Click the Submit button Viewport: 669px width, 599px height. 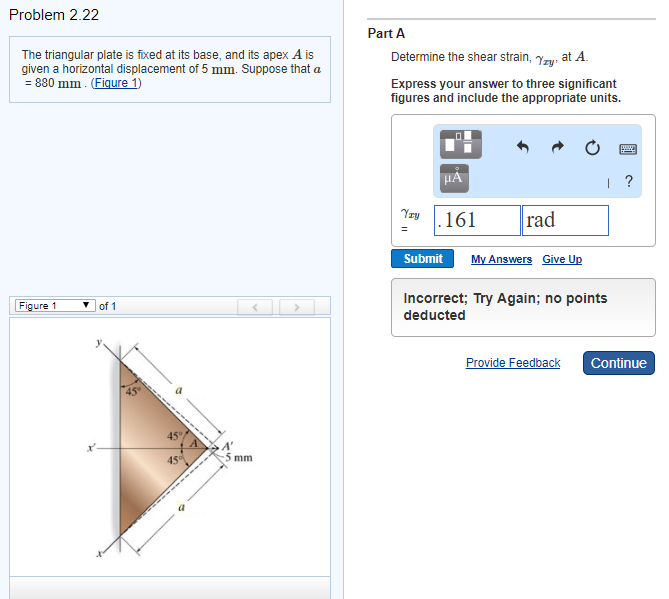[x=422, y=259]
